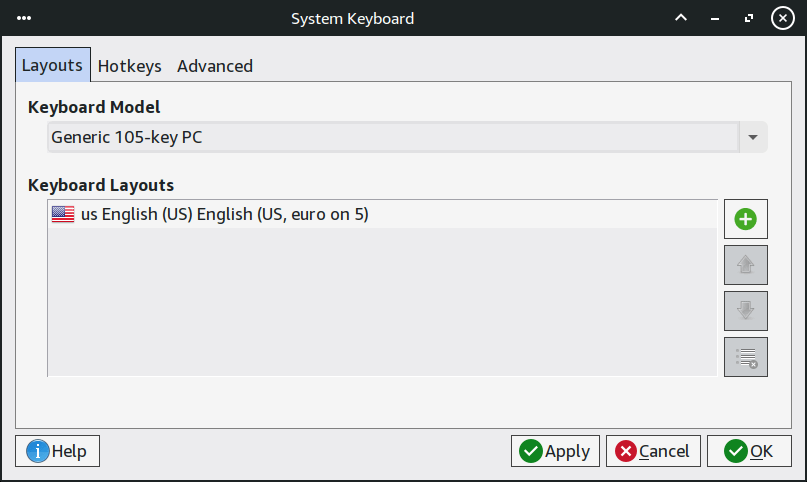The image size is (807, 482).
Task: Expand the Keyboard Model dropdown arrow
Action: pos(752,137)
